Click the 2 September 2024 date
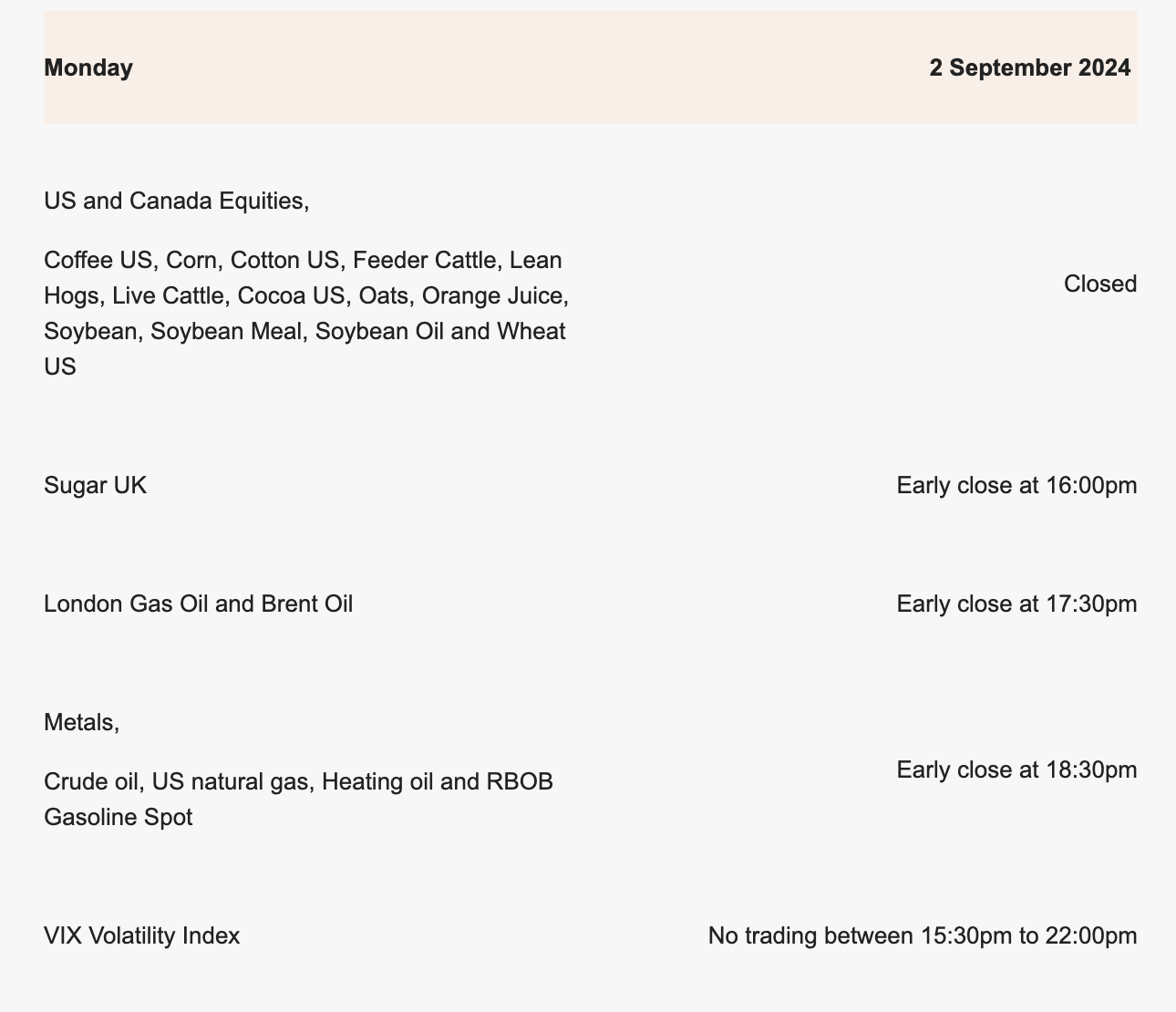 tap(1029, 67)
